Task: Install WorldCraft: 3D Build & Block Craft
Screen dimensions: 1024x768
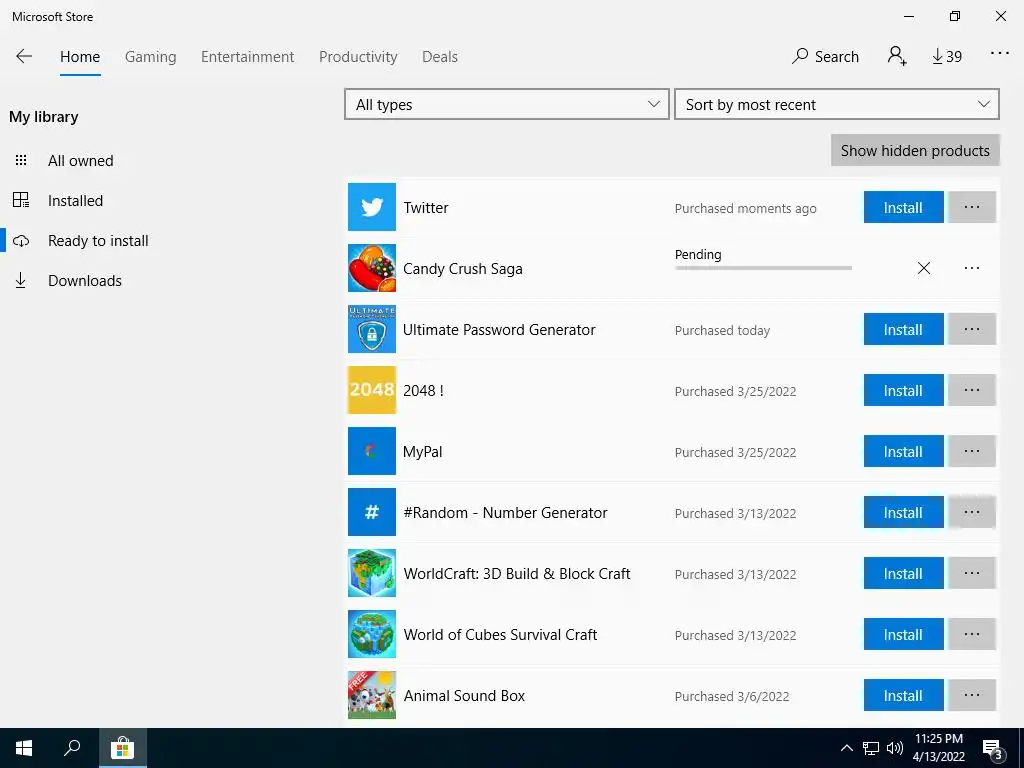Action: click(x=903, y=573)
